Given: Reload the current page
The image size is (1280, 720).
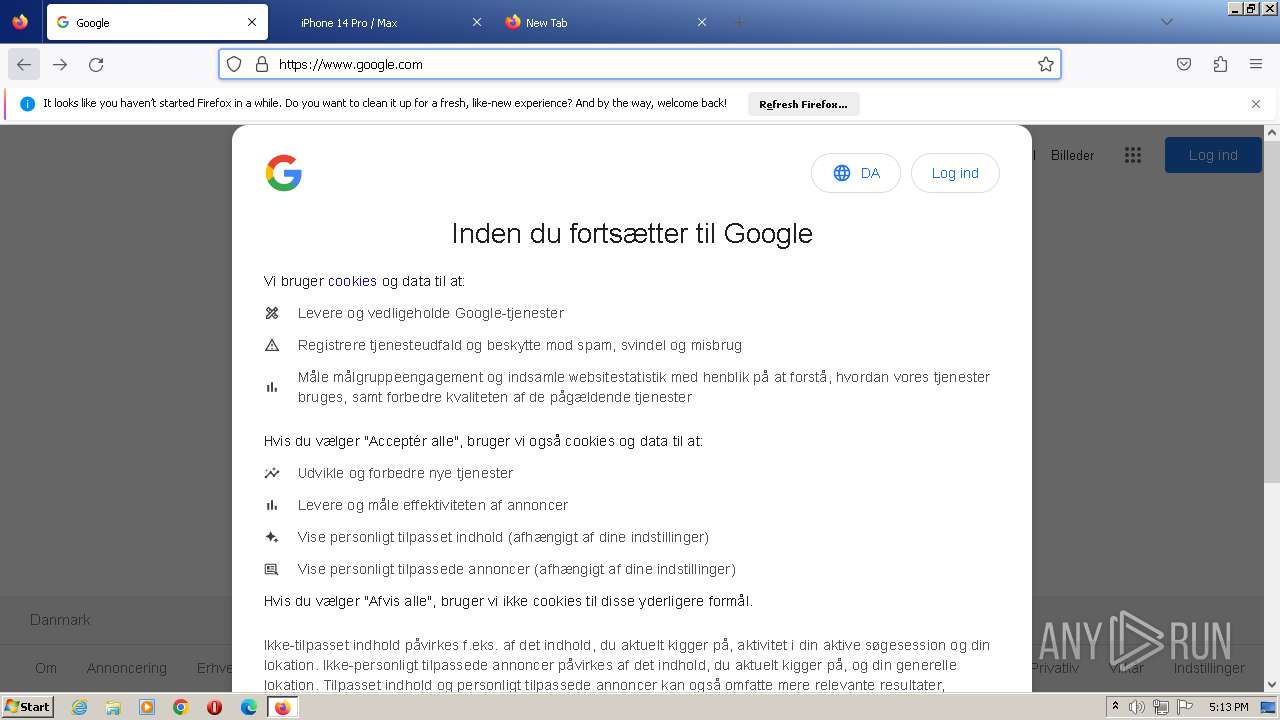Looking at the screenshot, I should pos(96,64).
